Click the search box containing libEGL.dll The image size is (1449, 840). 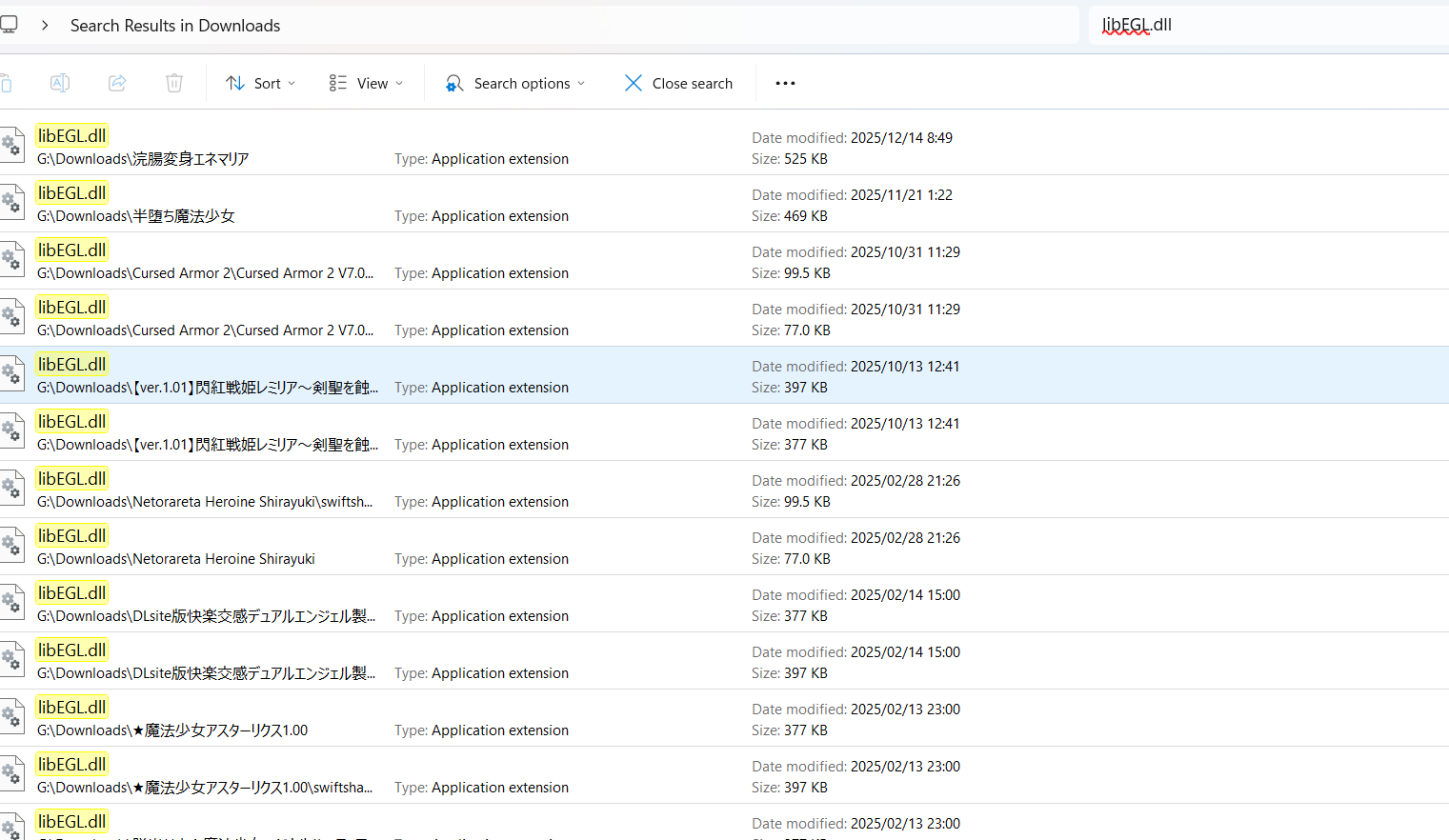[1269, 25]
